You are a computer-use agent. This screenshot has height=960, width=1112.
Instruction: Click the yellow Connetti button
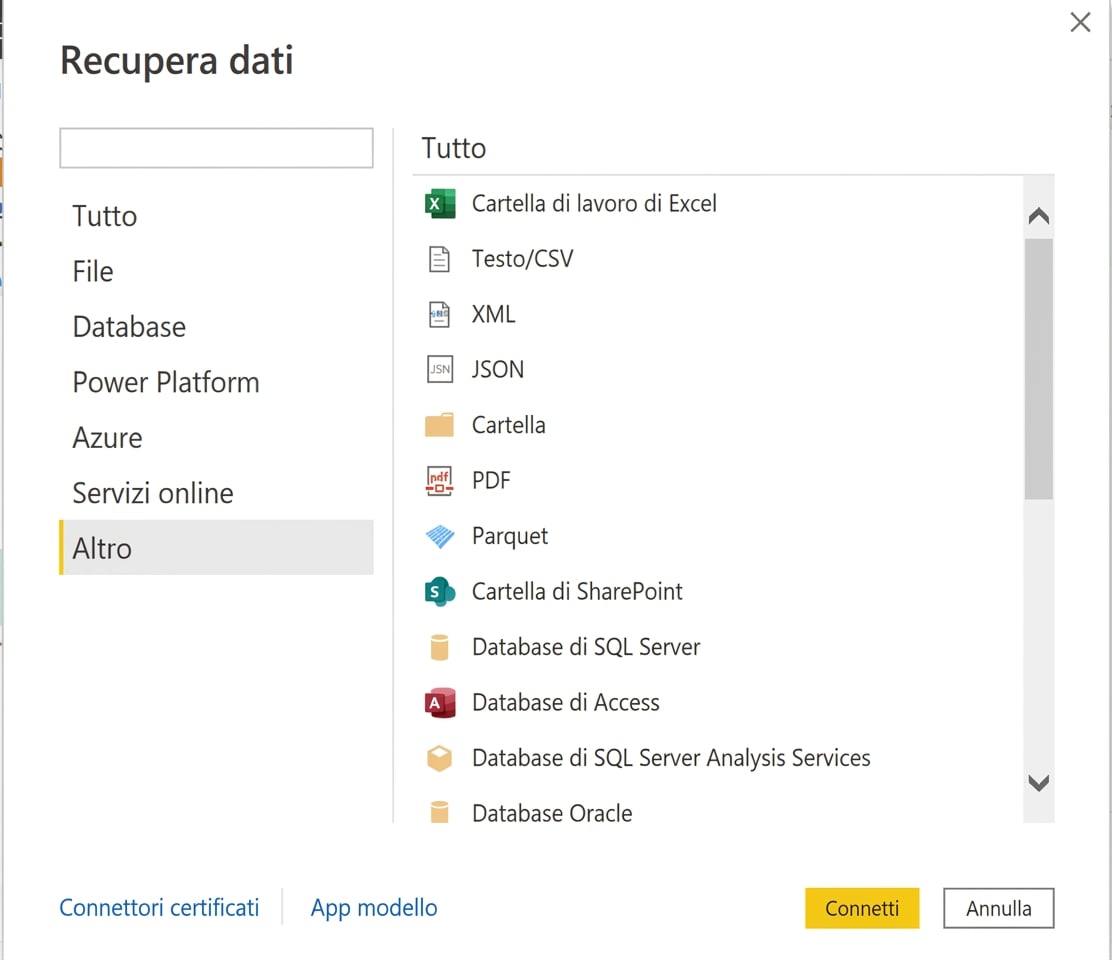(862, 908)
